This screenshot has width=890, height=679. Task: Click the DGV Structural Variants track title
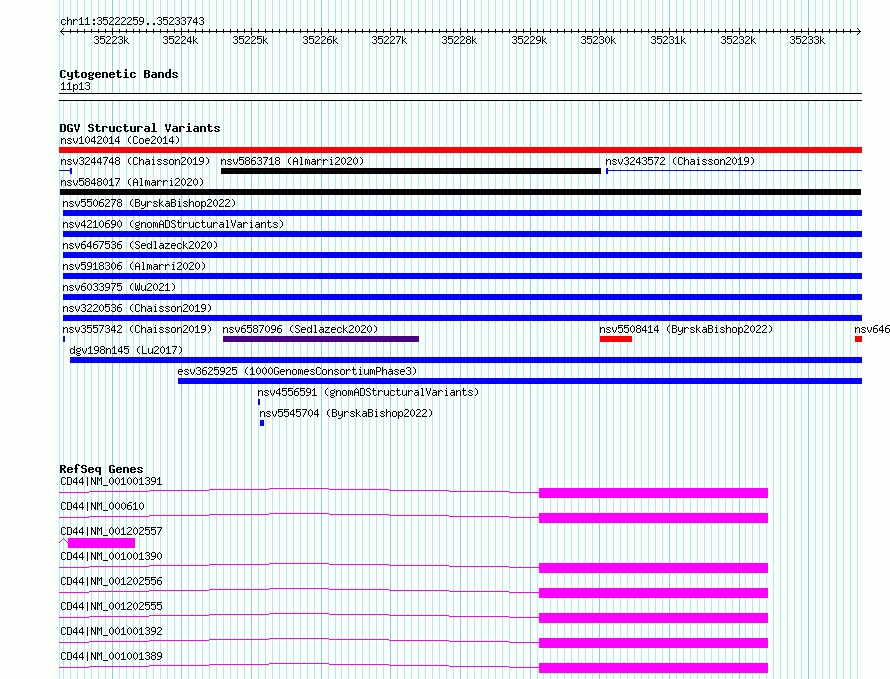click(140, 128)
